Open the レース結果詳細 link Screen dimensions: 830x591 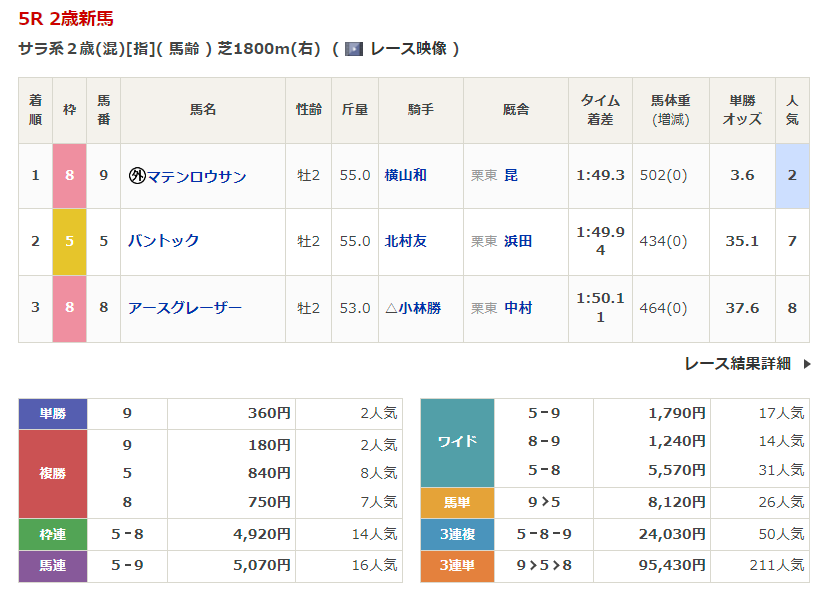[x=737, y=364]
